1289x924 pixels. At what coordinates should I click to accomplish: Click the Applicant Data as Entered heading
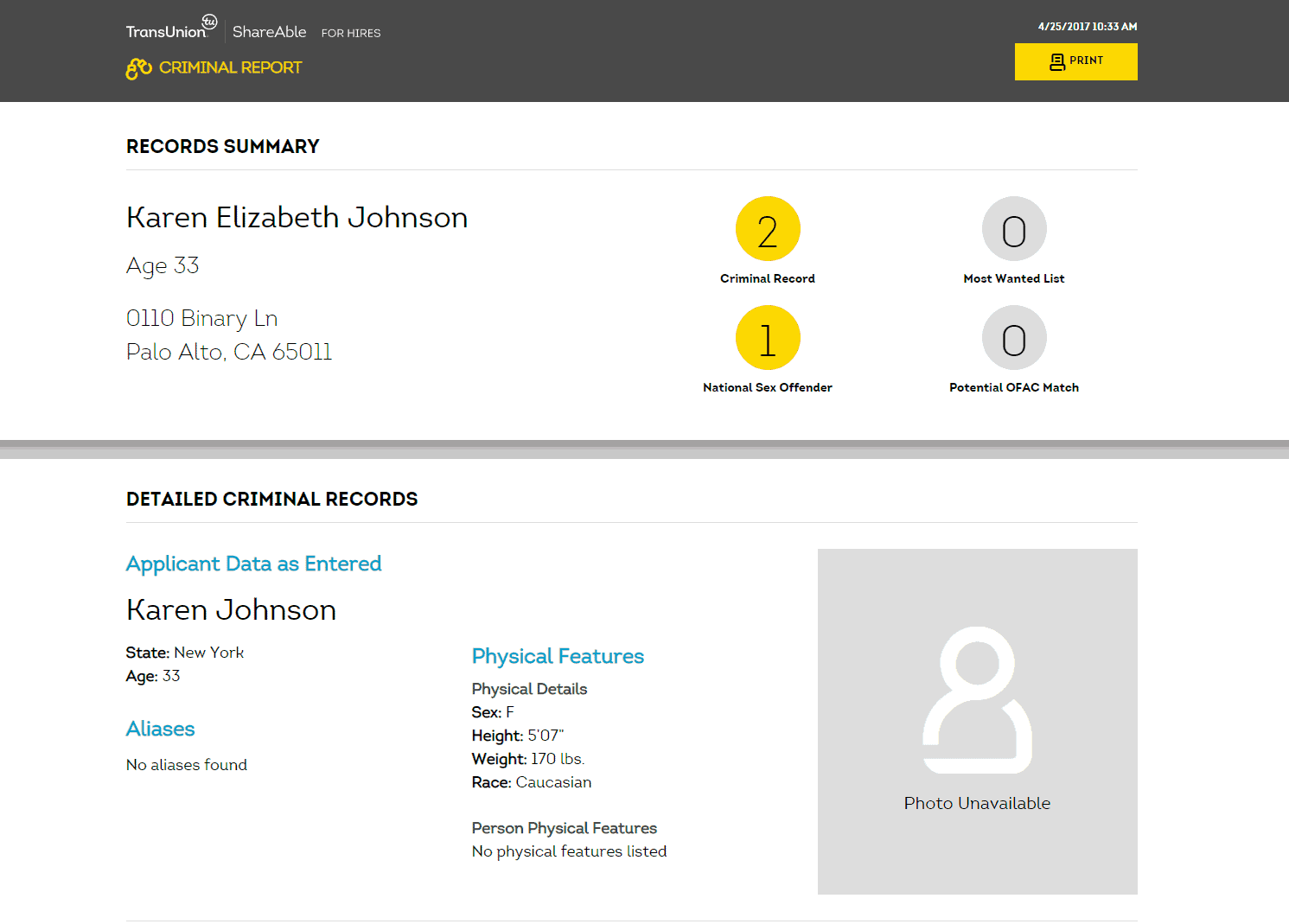point(253,564)
